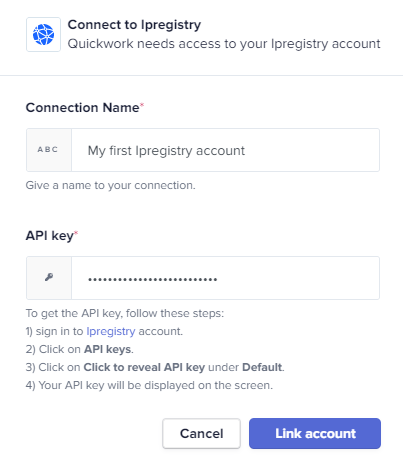Image resolution: width=403 pixels, height=463 pixels.
Task: Click the red asterisk after Connection Name
Action: point(142,105)
